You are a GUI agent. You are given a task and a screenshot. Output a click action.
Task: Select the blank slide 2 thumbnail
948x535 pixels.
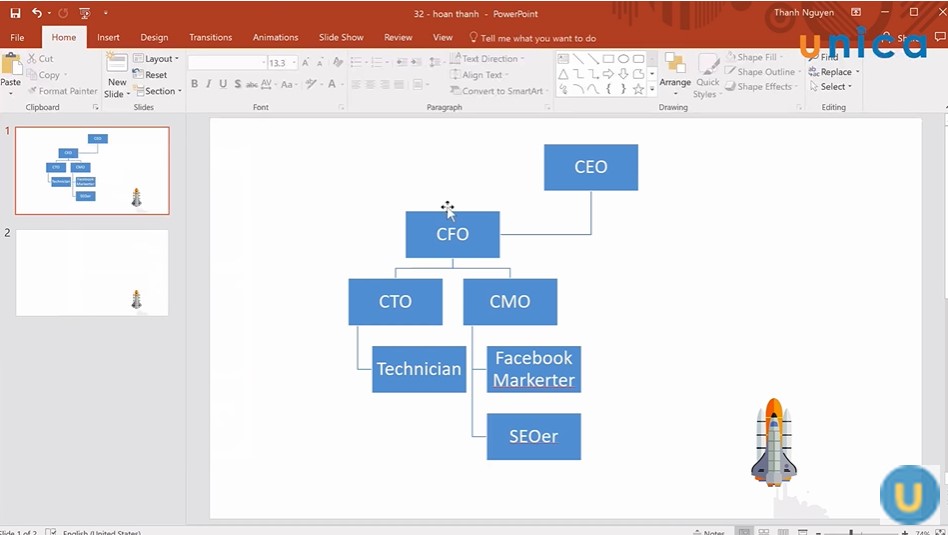[x=92, y=272]
